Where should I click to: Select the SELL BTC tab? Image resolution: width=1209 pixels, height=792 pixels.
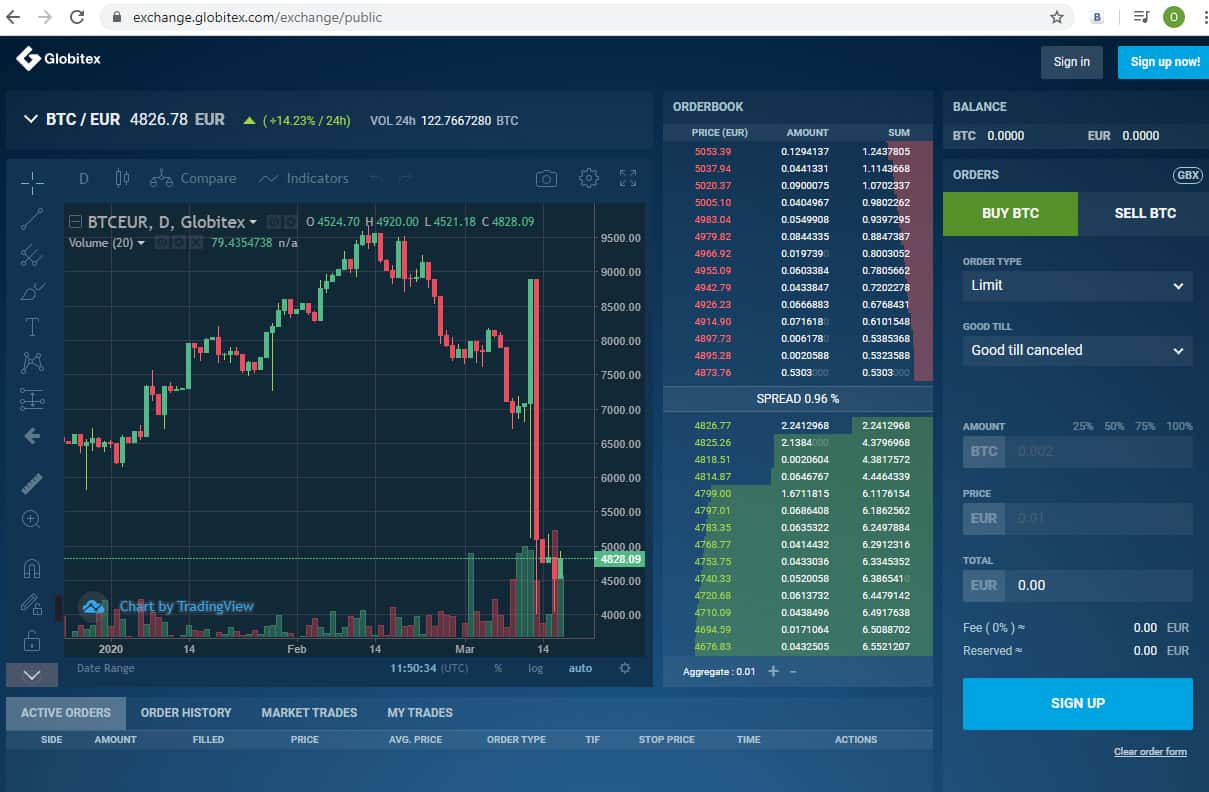click(x=1145, y=213)
